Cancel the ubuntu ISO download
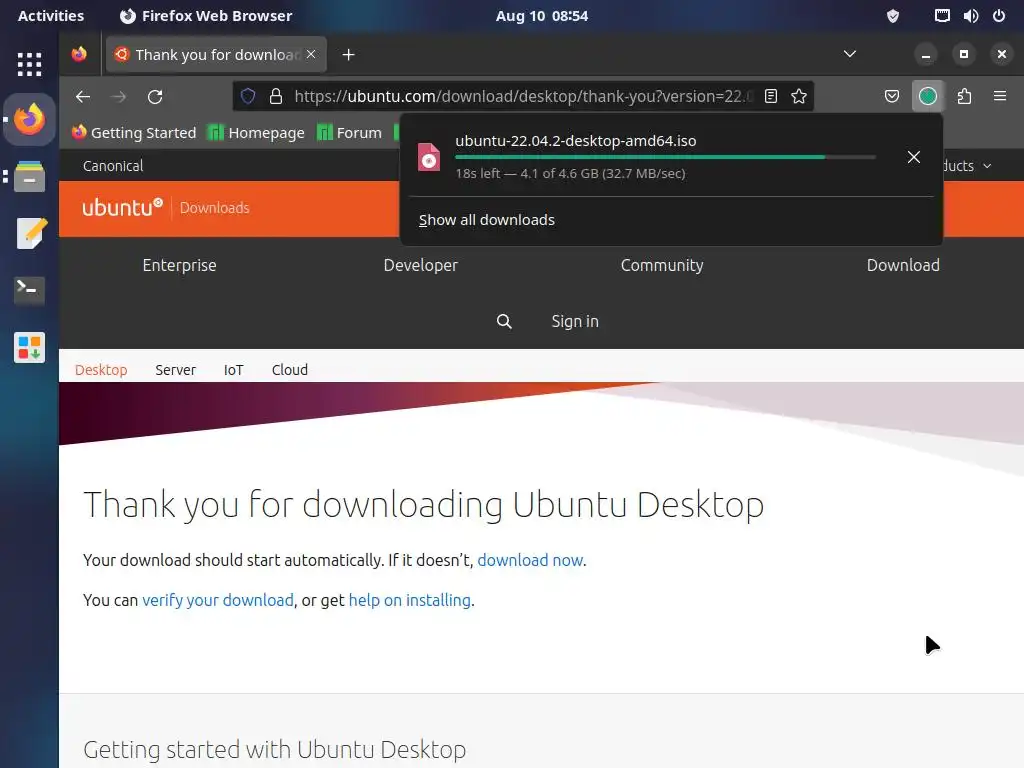Screen dimensions: 1024x768 (x=914, y=157)
